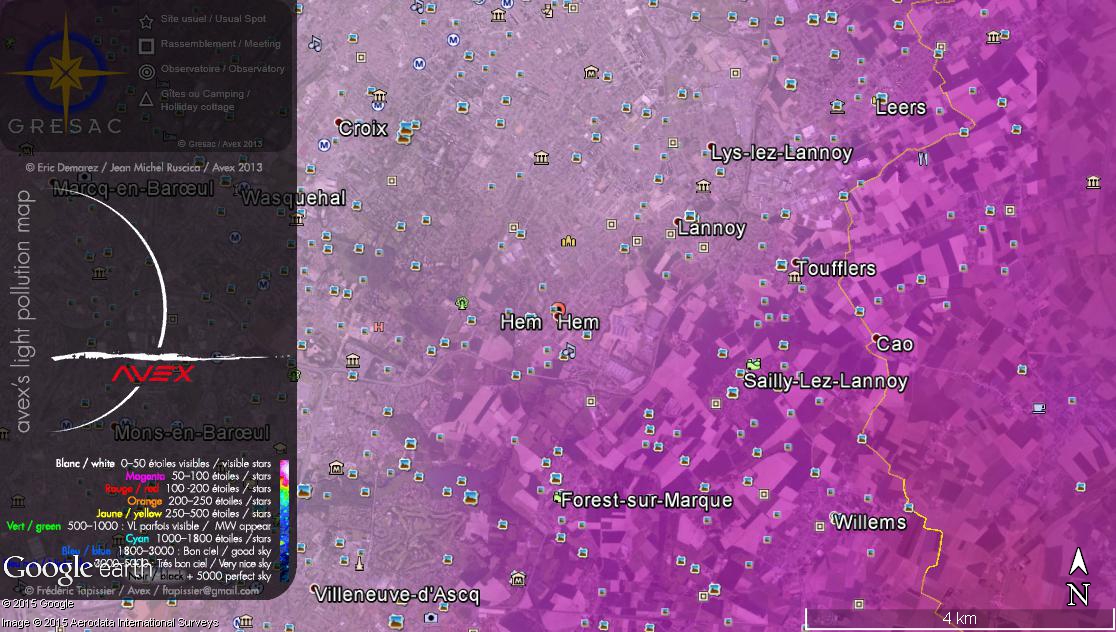Select the obelisk monument icon above Villeneuve-d'Ascq
The width and height of the screenshot is (1116, 632).
click(359, 562)
